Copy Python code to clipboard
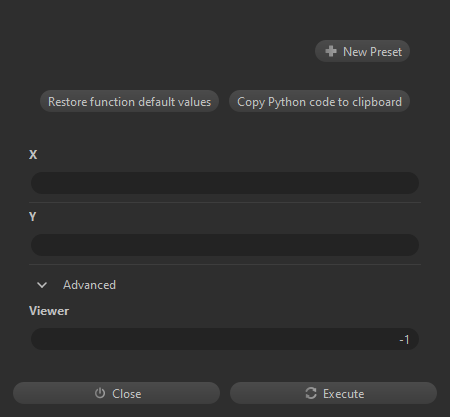The image size is (450, 417). pos(319,101)
